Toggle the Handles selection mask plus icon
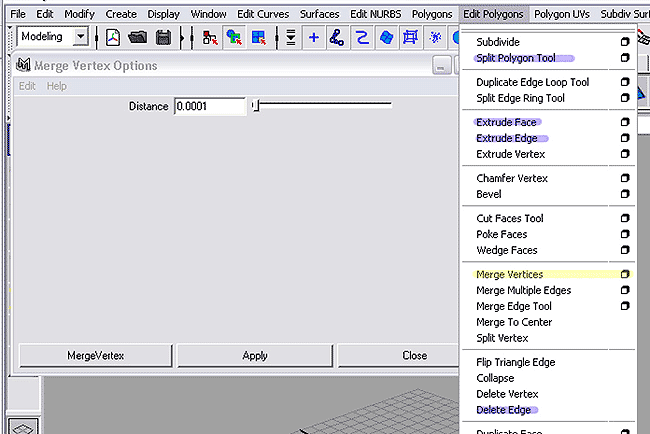The height and width of the screenshot is (434, 650). coord(314,38)
